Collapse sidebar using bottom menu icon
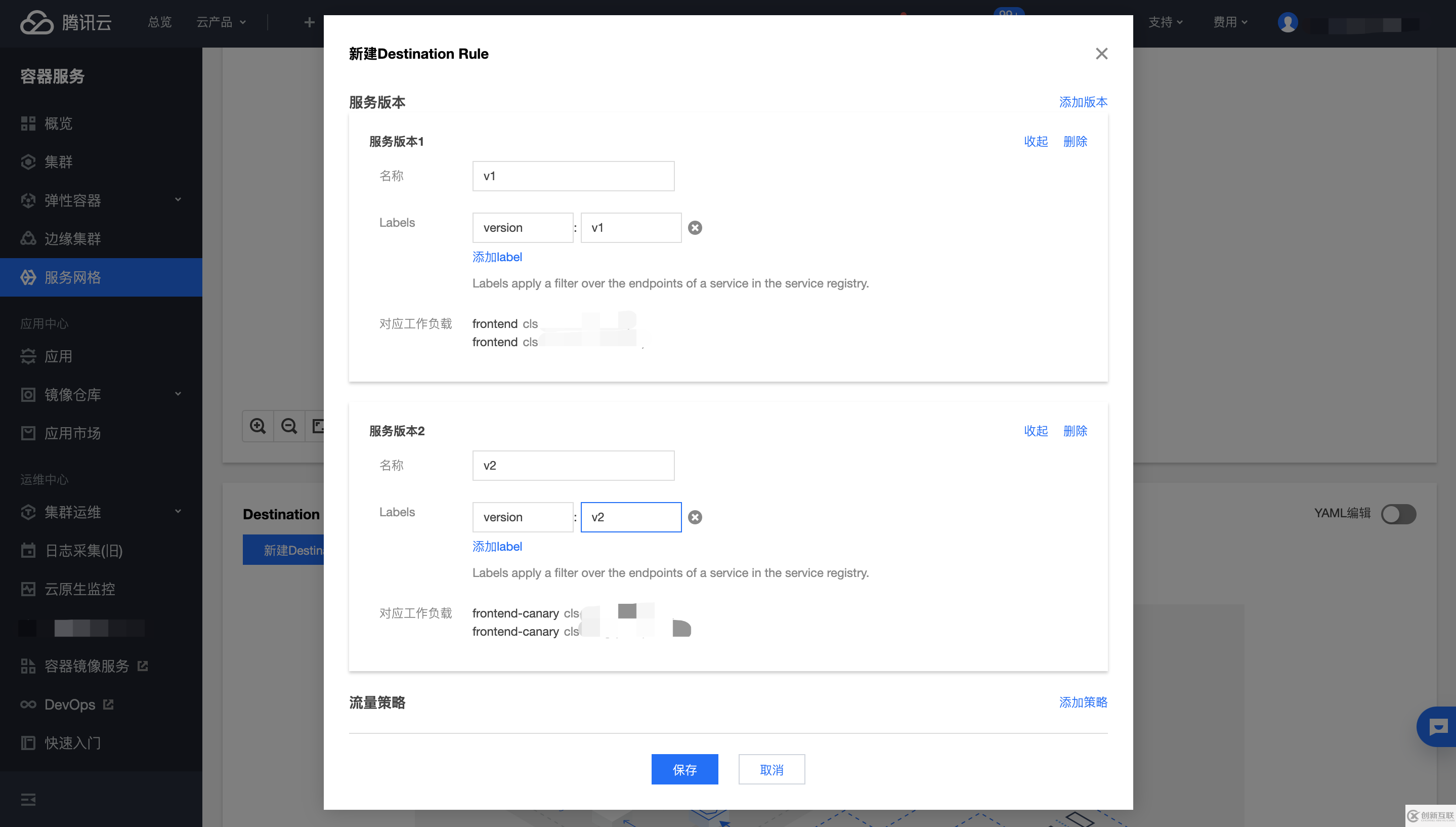Screen dimensions: 1456x827 (x=28, y=800)
